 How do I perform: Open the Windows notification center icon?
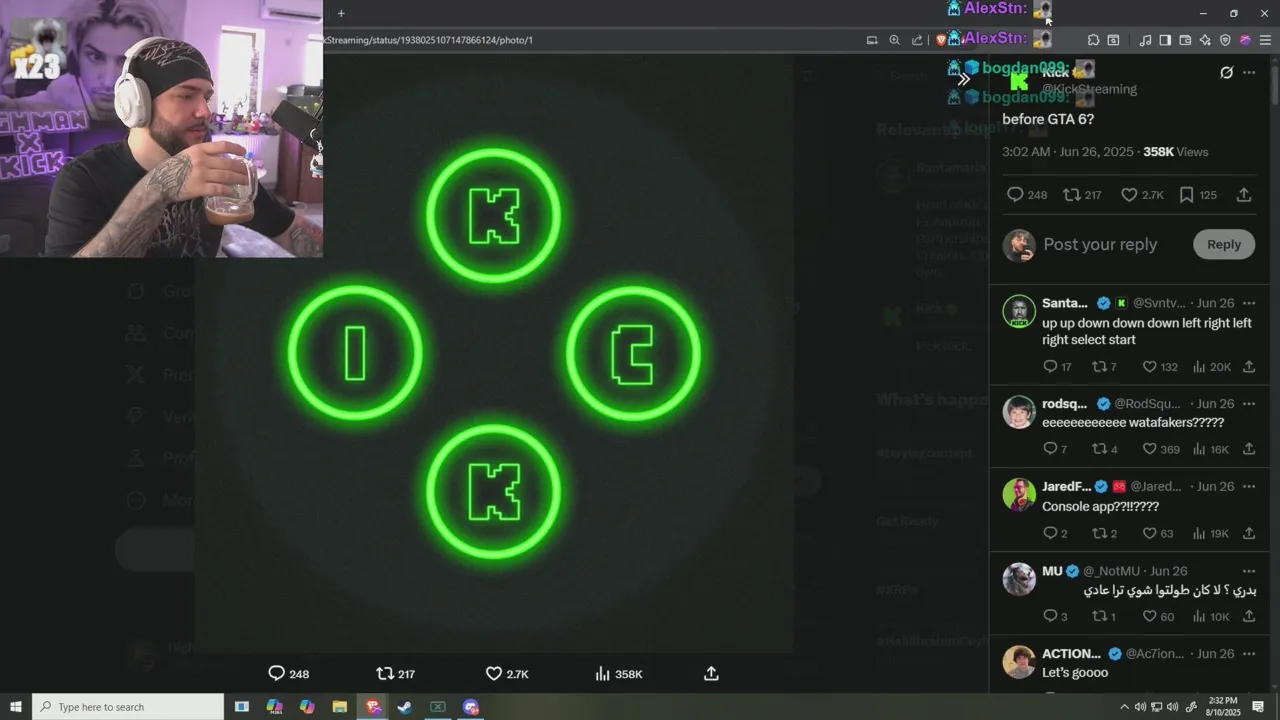pos(1258,707)
